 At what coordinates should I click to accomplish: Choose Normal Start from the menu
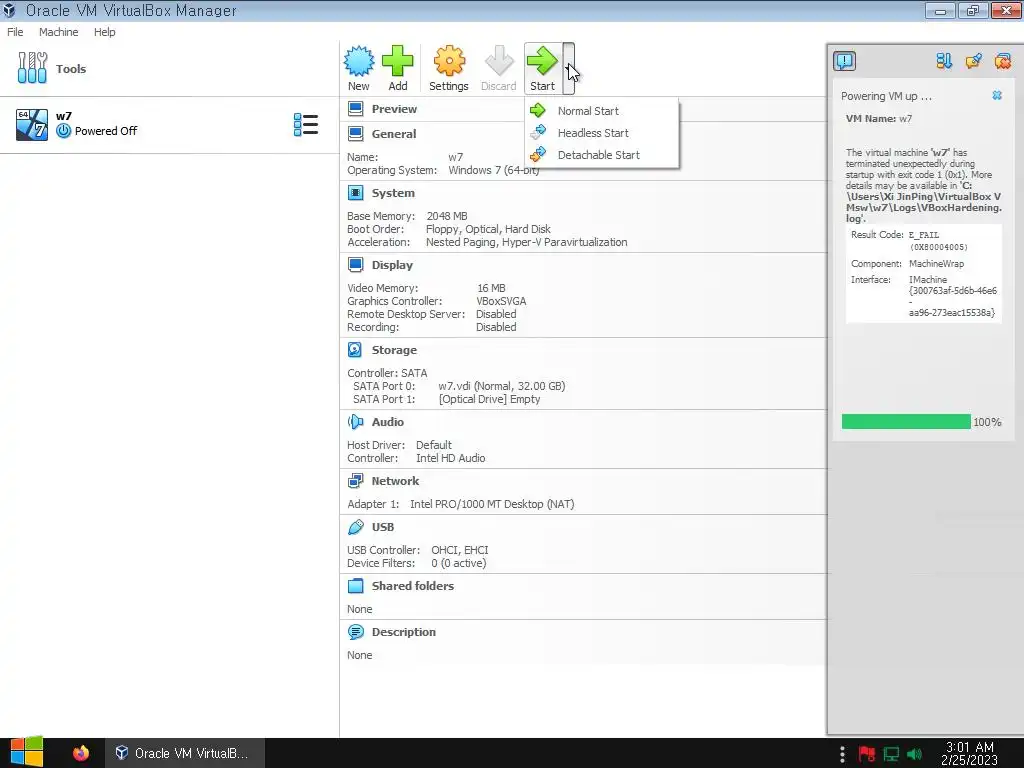click(588, 111)
